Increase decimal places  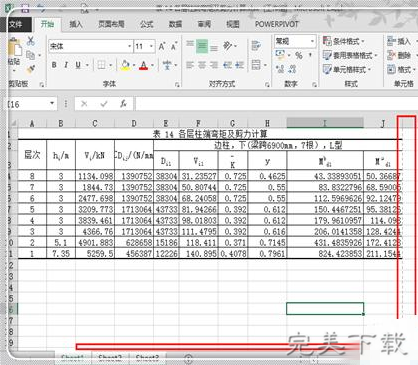[x=280, y=69]
